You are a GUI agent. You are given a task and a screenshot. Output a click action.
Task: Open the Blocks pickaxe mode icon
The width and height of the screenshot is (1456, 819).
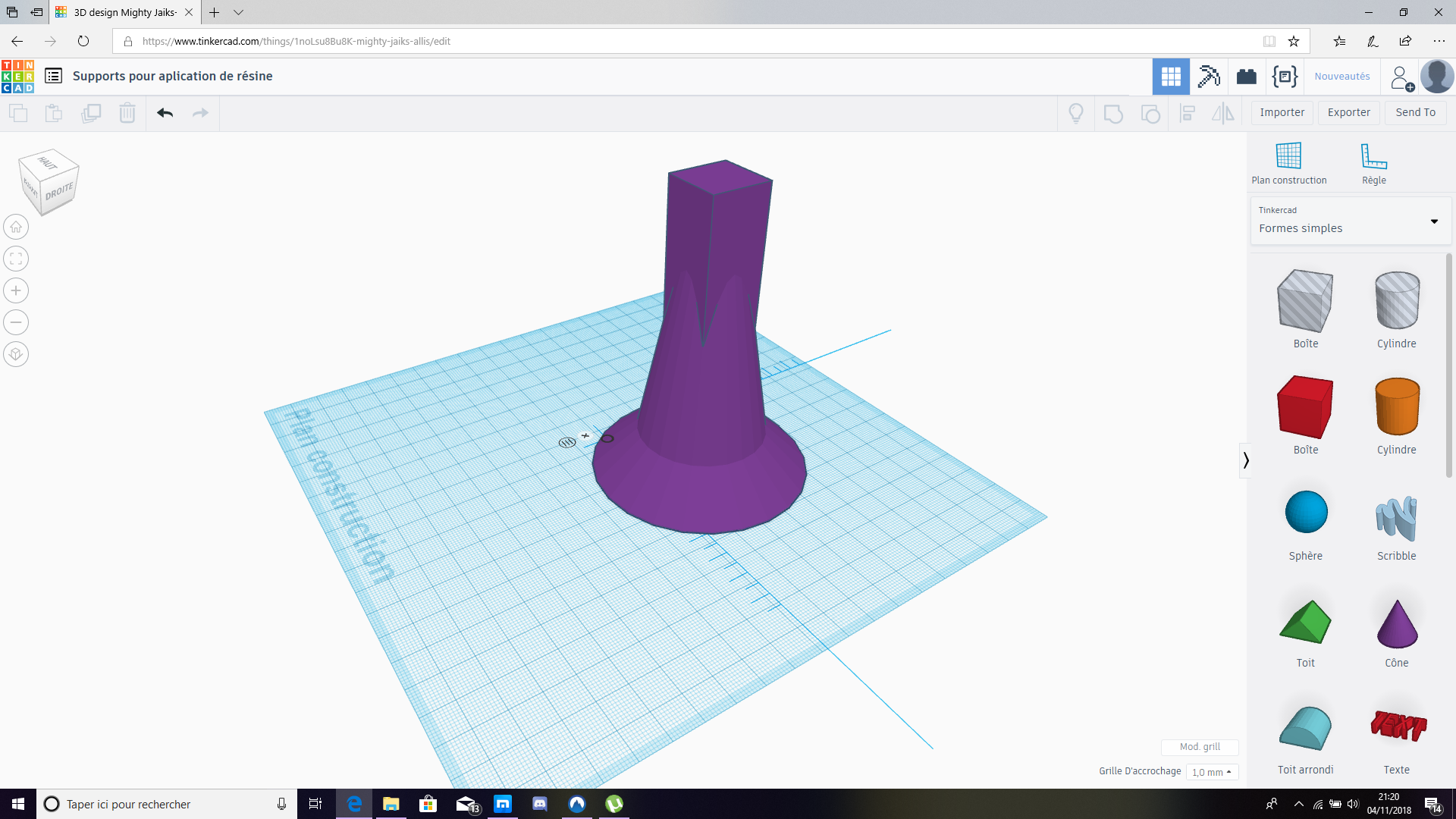tap(1208, 77)
